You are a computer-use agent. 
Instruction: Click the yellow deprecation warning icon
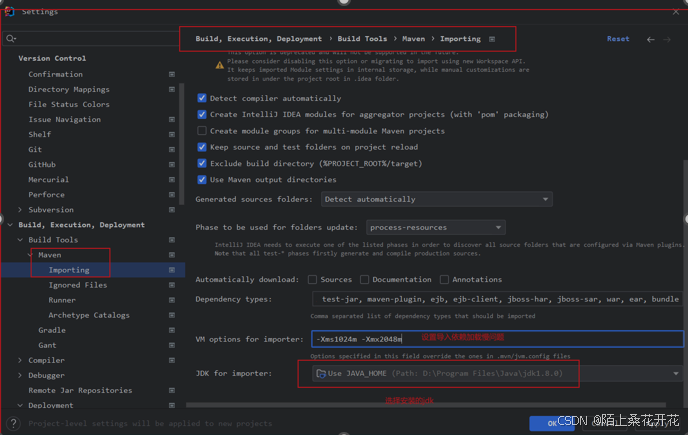tap(220, 65)
